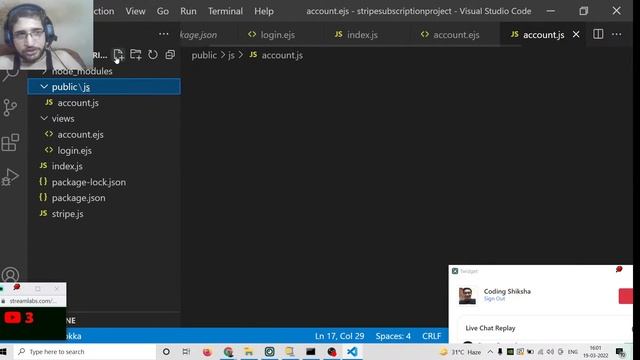Screen dimensions: 640x360
Task: Open the Terminal menu
Action: pos(225,11)
